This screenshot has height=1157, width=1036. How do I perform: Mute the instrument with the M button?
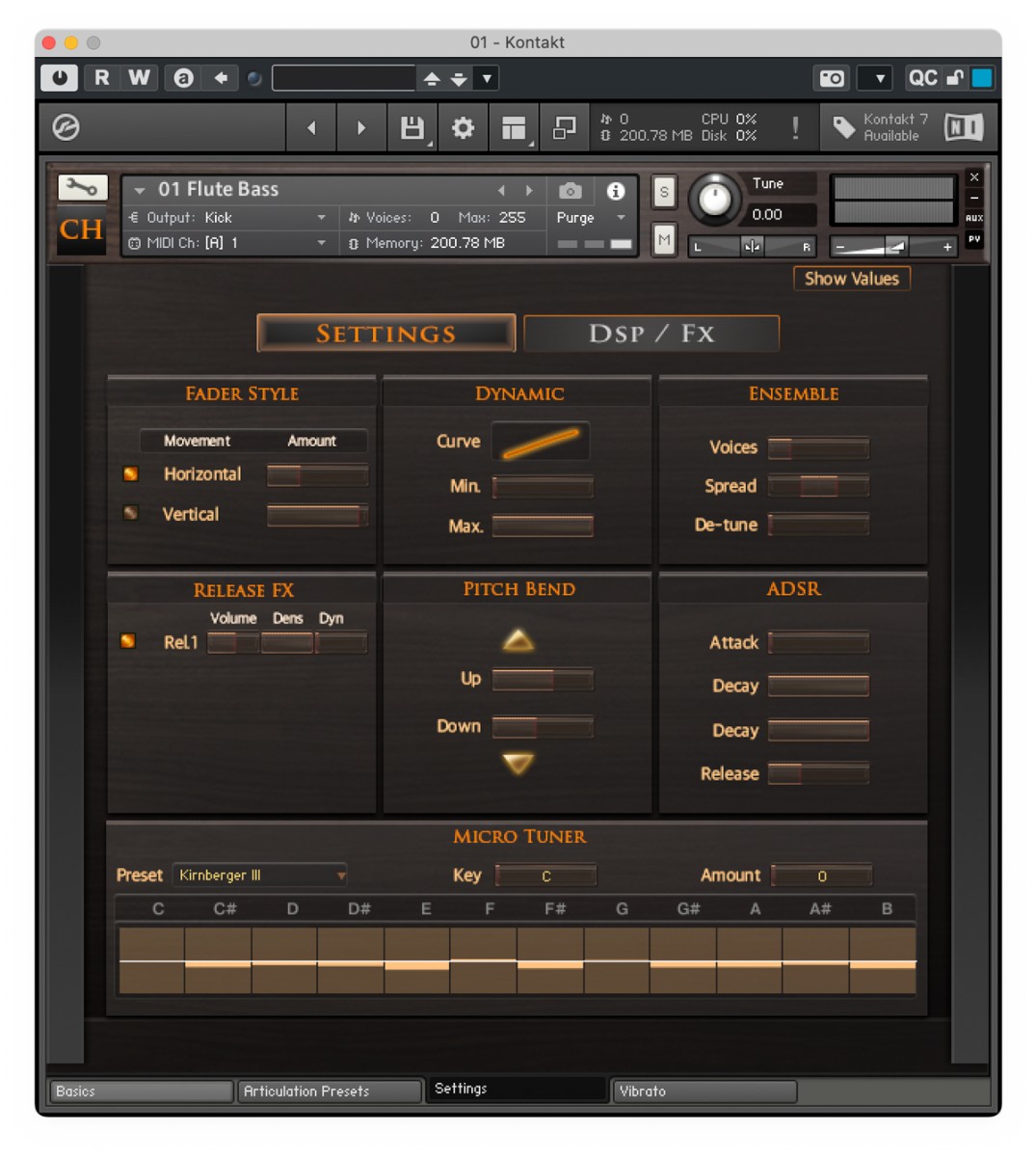pyautogui.click(x=662, y=239)
